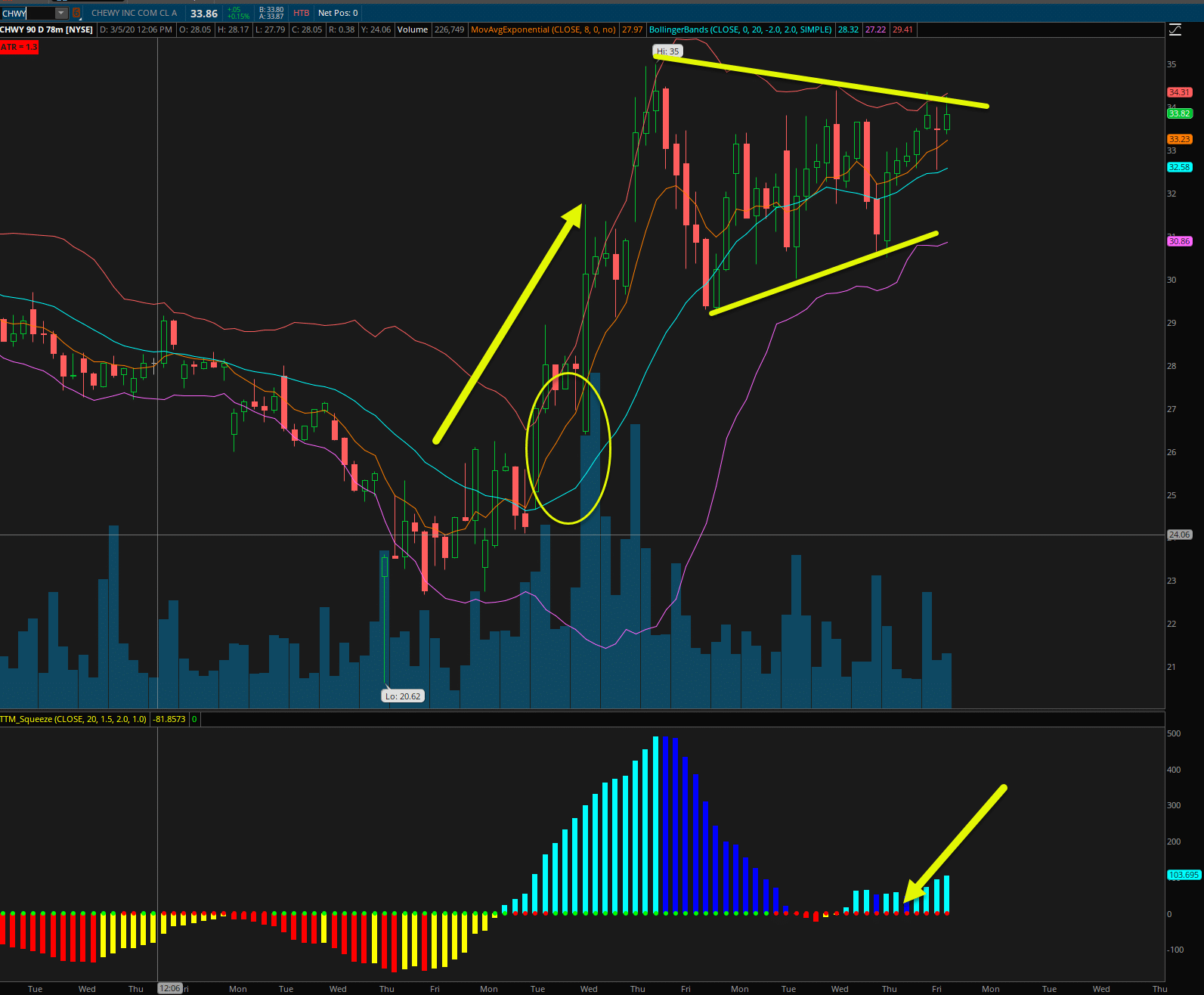1204x995 pixels.
Task: Click the Bollinger upper value 29.41
Action: tap(902, 29)
